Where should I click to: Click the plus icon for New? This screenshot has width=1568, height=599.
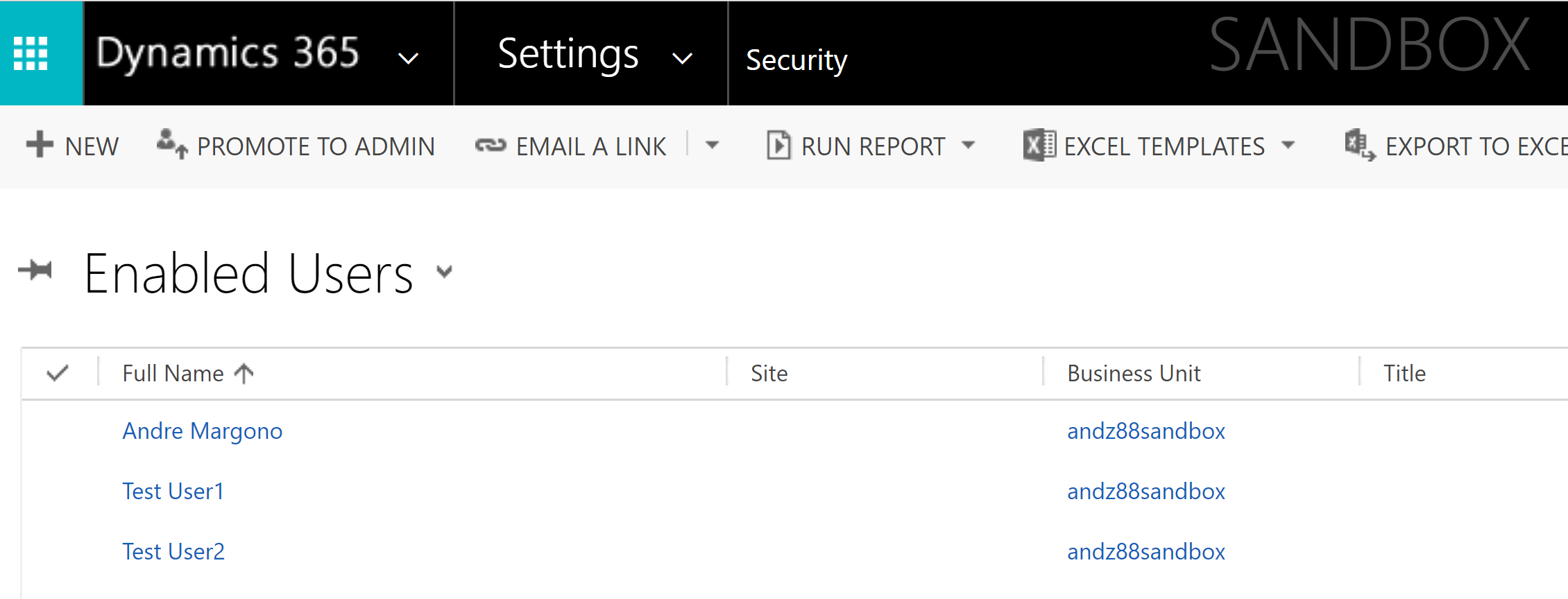pos(40,145)
